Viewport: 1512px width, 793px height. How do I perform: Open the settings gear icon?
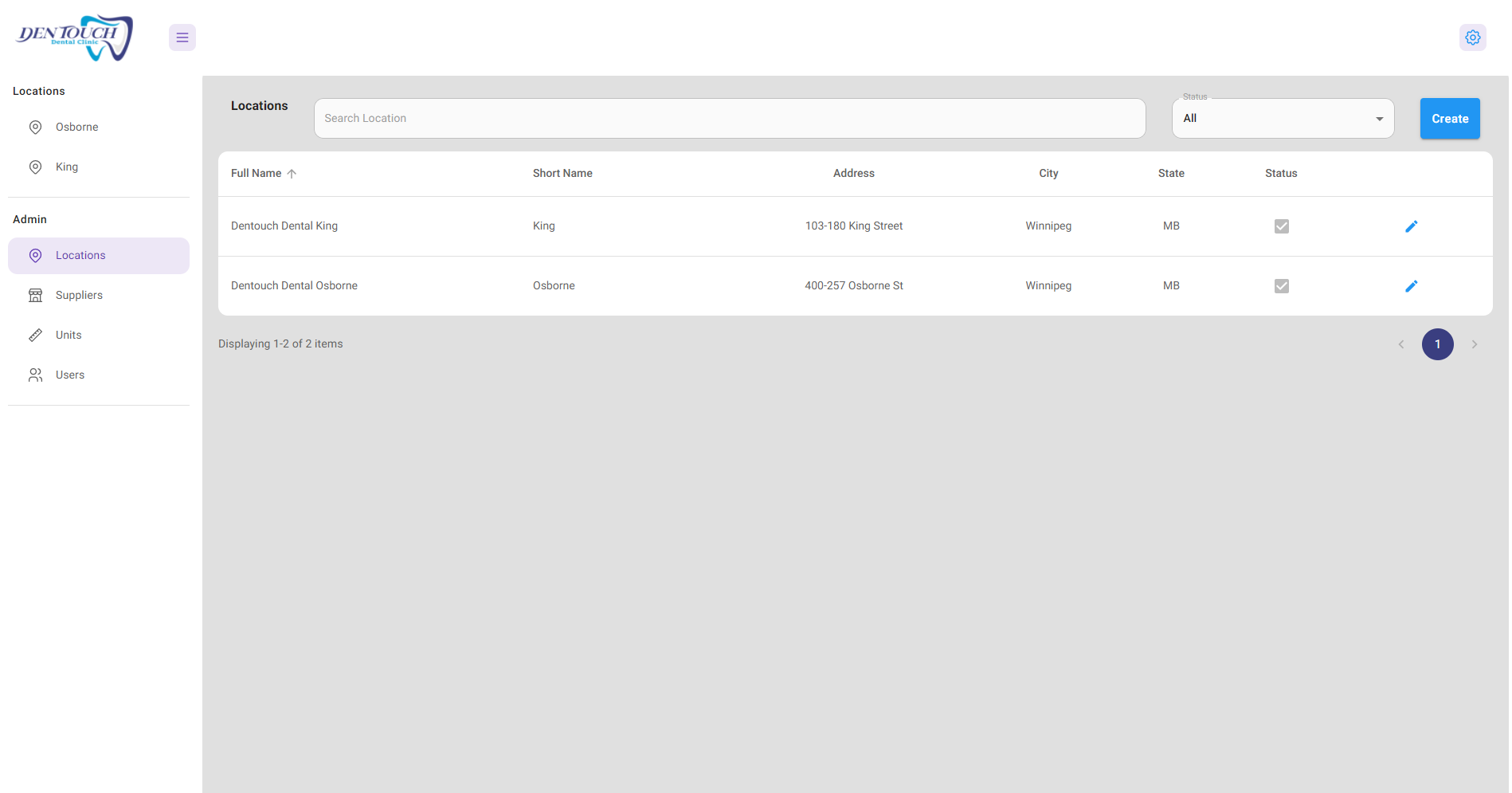1473,37
